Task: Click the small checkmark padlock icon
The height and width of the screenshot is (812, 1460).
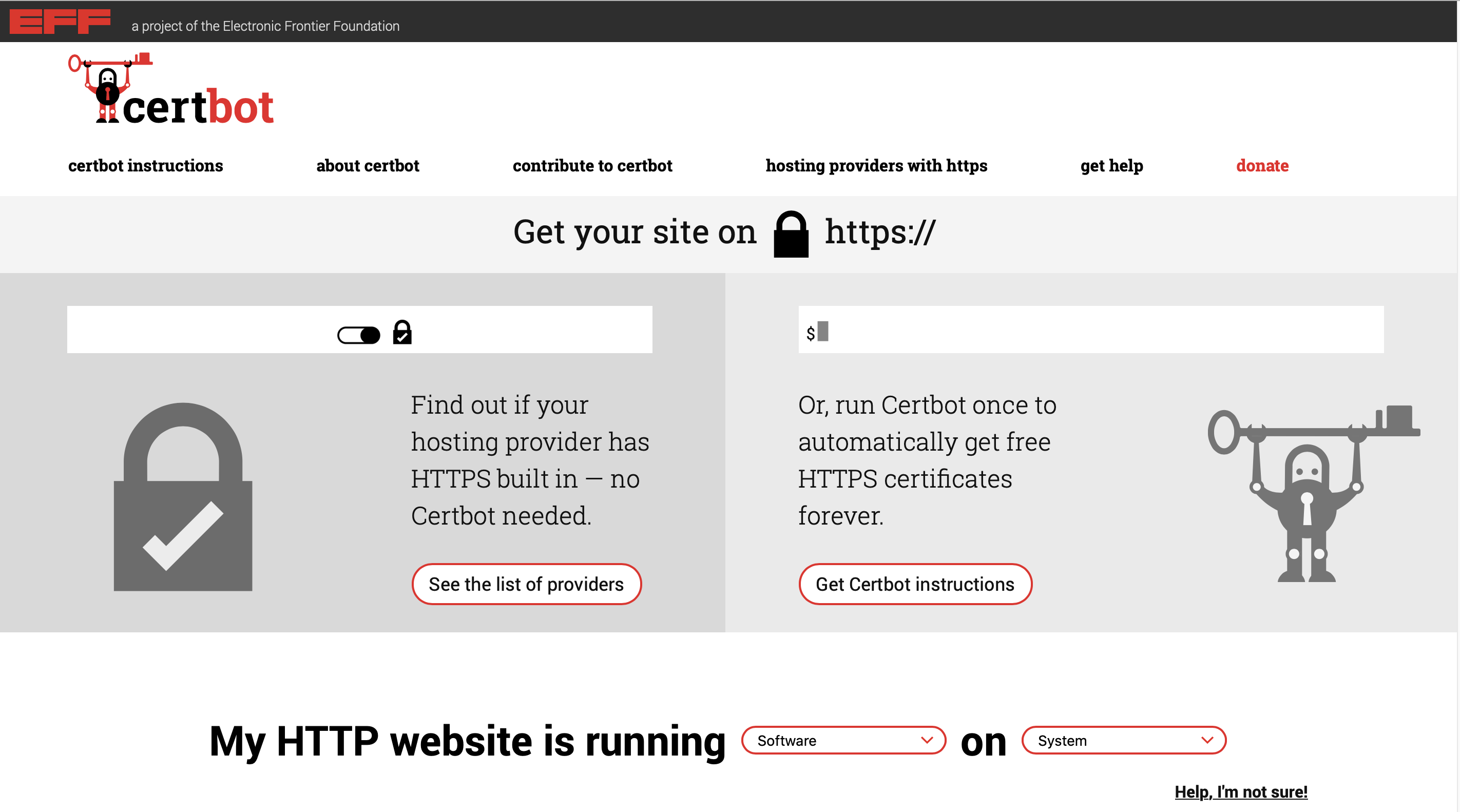Action: point(402,333)
